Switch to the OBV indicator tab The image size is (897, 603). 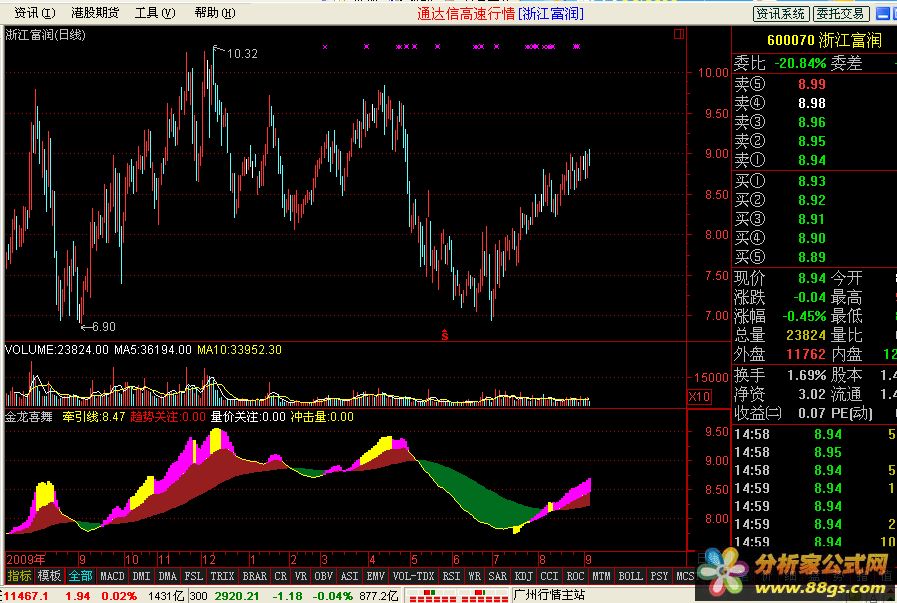point(324,576)
